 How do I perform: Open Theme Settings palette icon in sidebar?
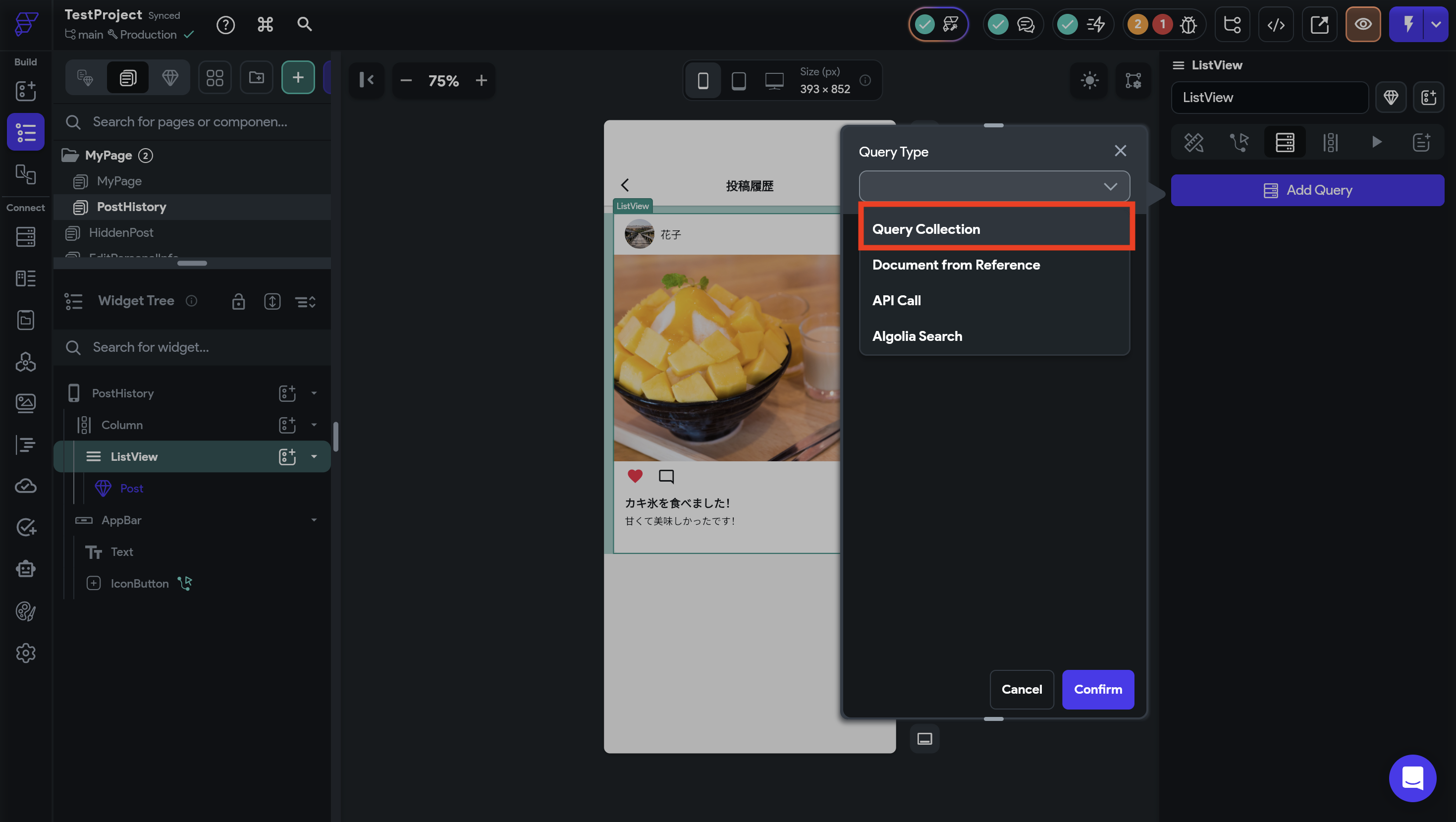[25, 611]
